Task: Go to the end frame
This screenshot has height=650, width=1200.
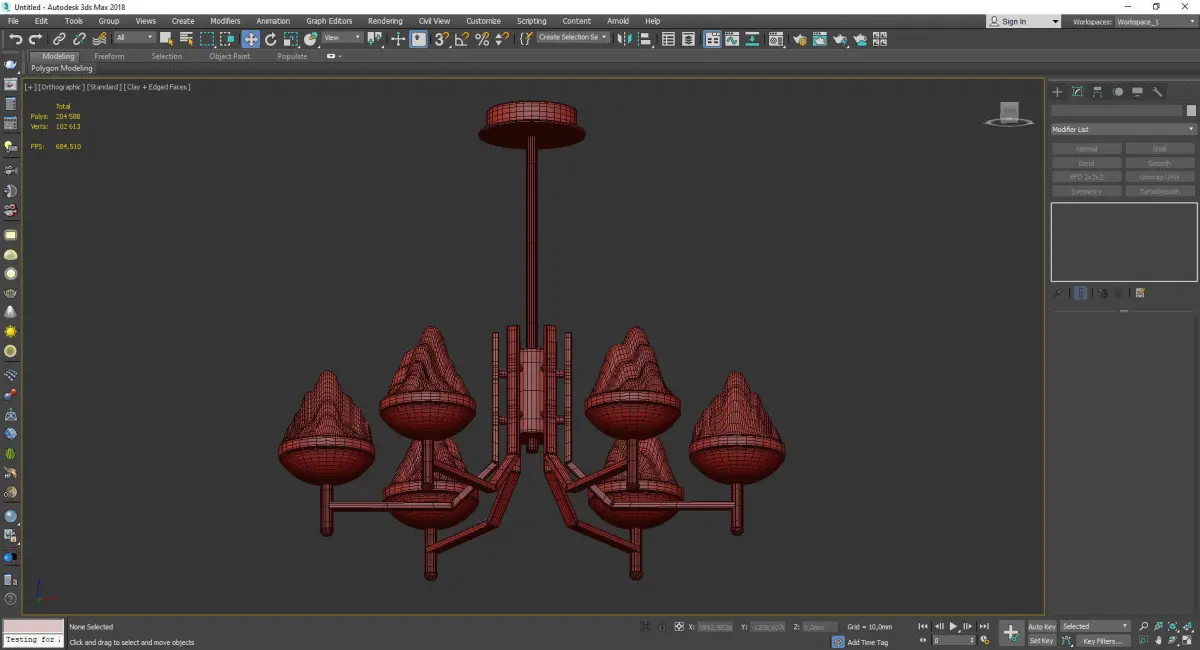Action: coord(984,626)
